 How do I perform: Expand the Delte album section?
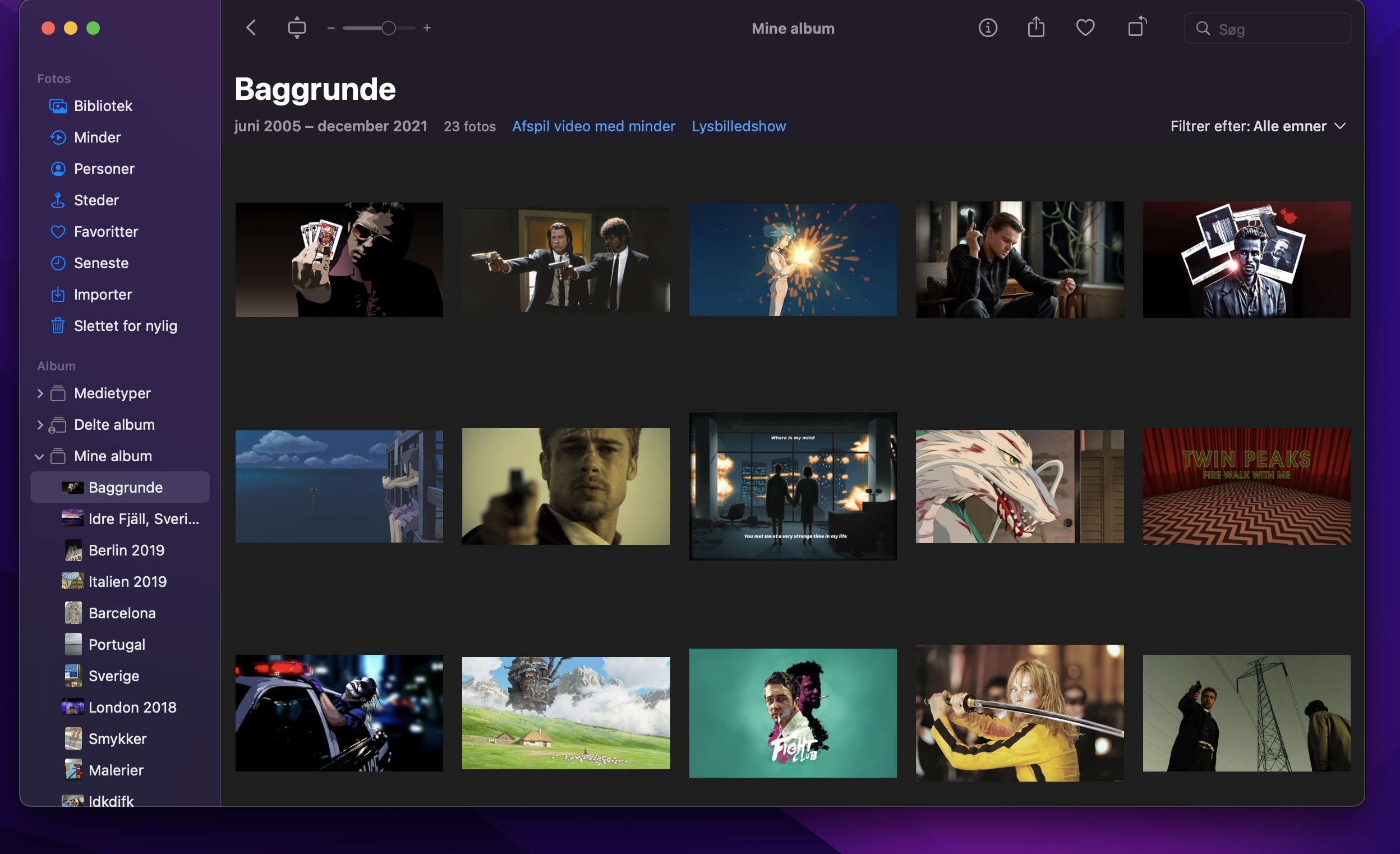(x=40, y=425)
